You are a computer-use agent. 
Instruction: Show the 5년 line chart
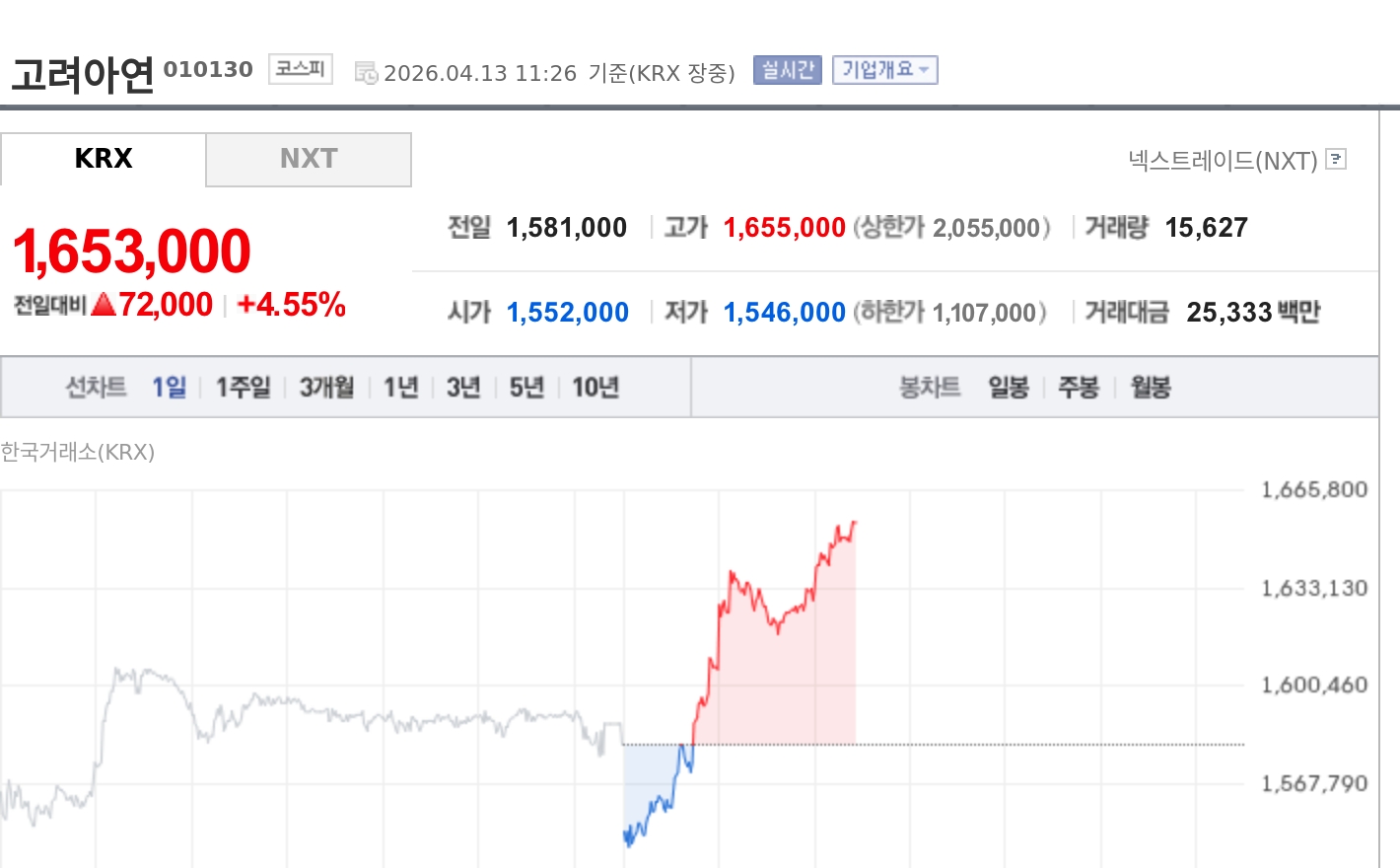[526, 387]
